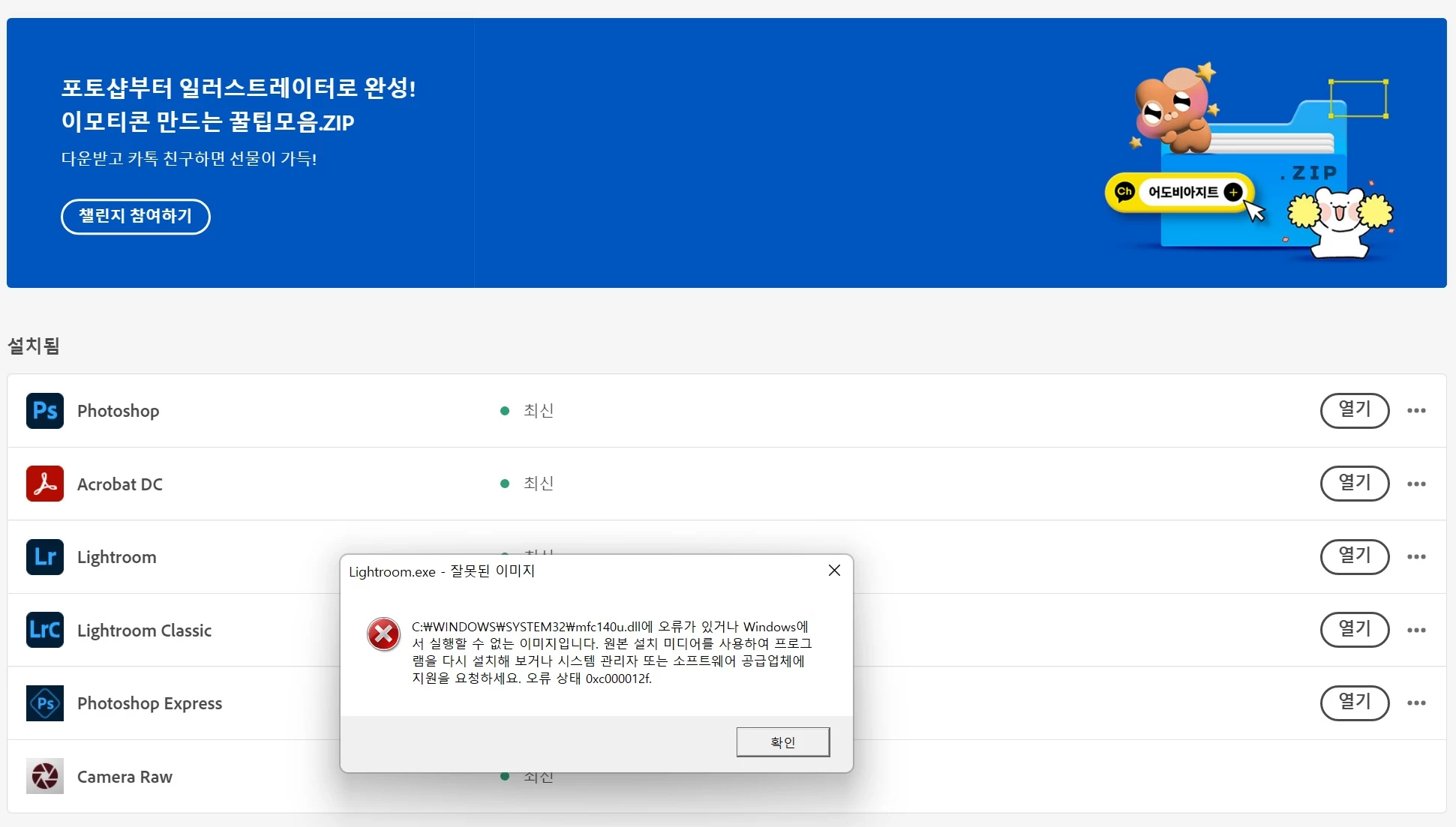
Task: Click the Acrobat DC app icon
Action: tap(45, 484)
